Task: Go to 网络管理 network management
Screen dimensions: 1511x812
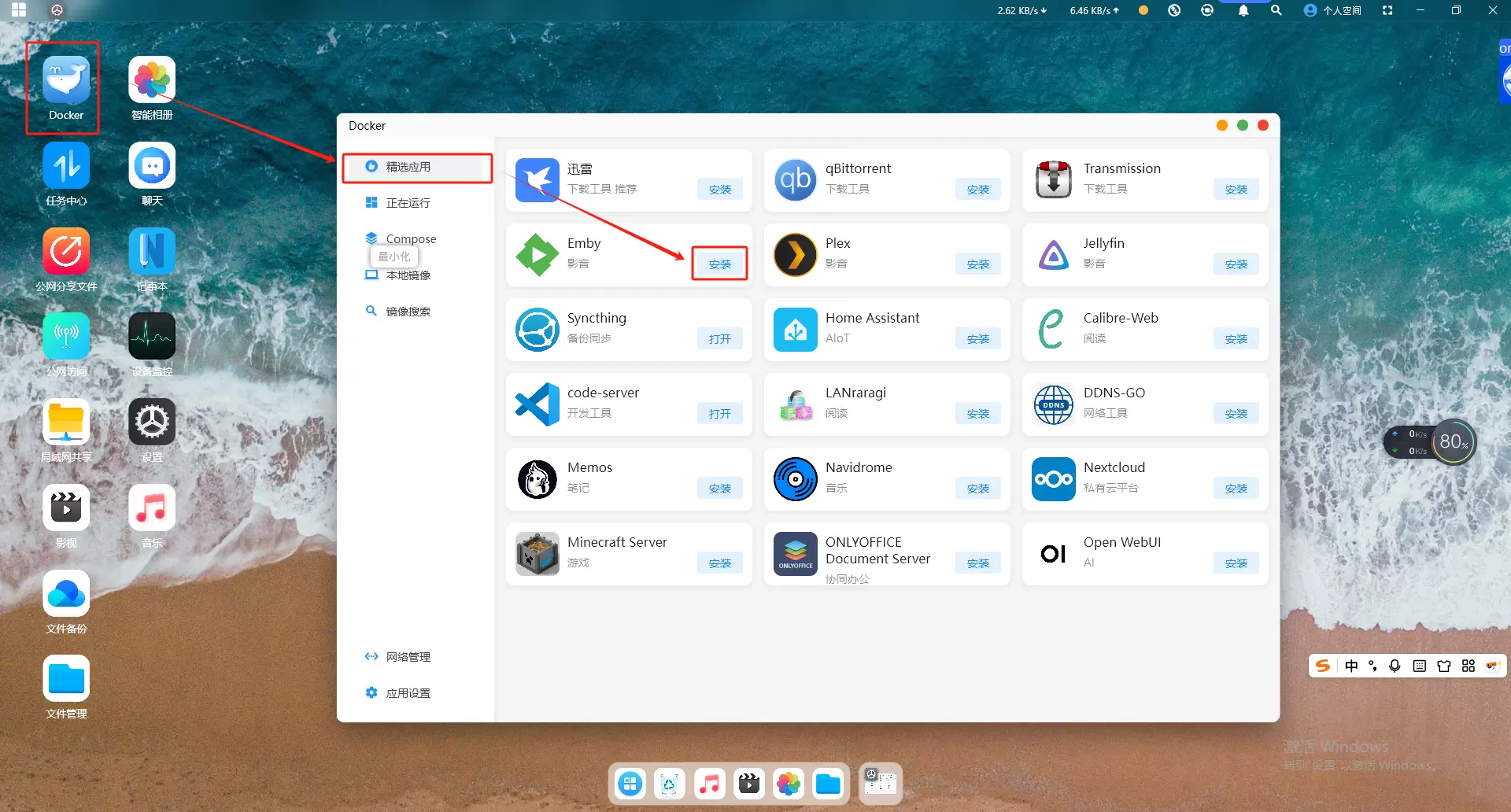Action: click(408, 657)
